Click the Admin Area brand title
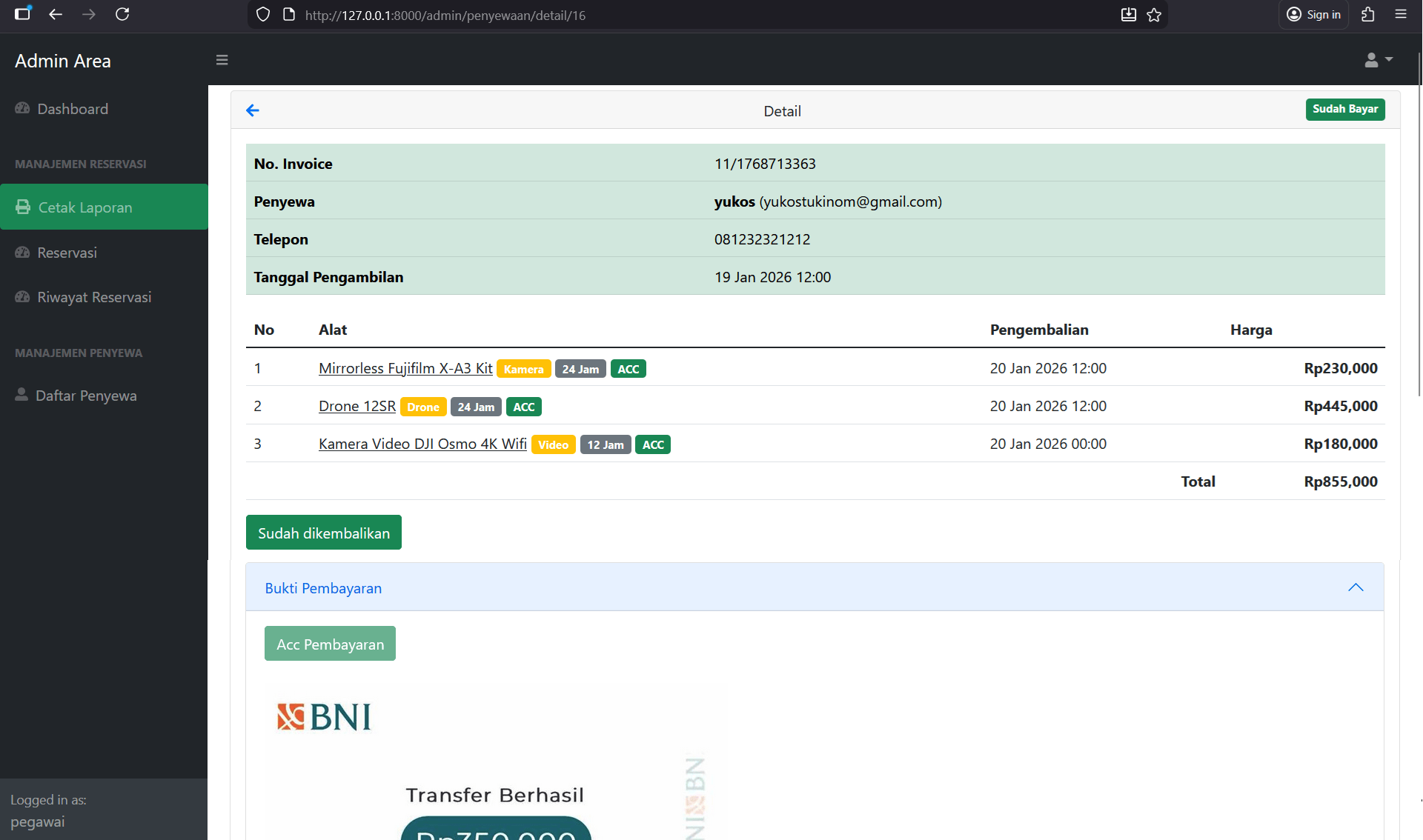This screenshot has width=1423, height=840. pyautogui.click(x=63, y=61)
